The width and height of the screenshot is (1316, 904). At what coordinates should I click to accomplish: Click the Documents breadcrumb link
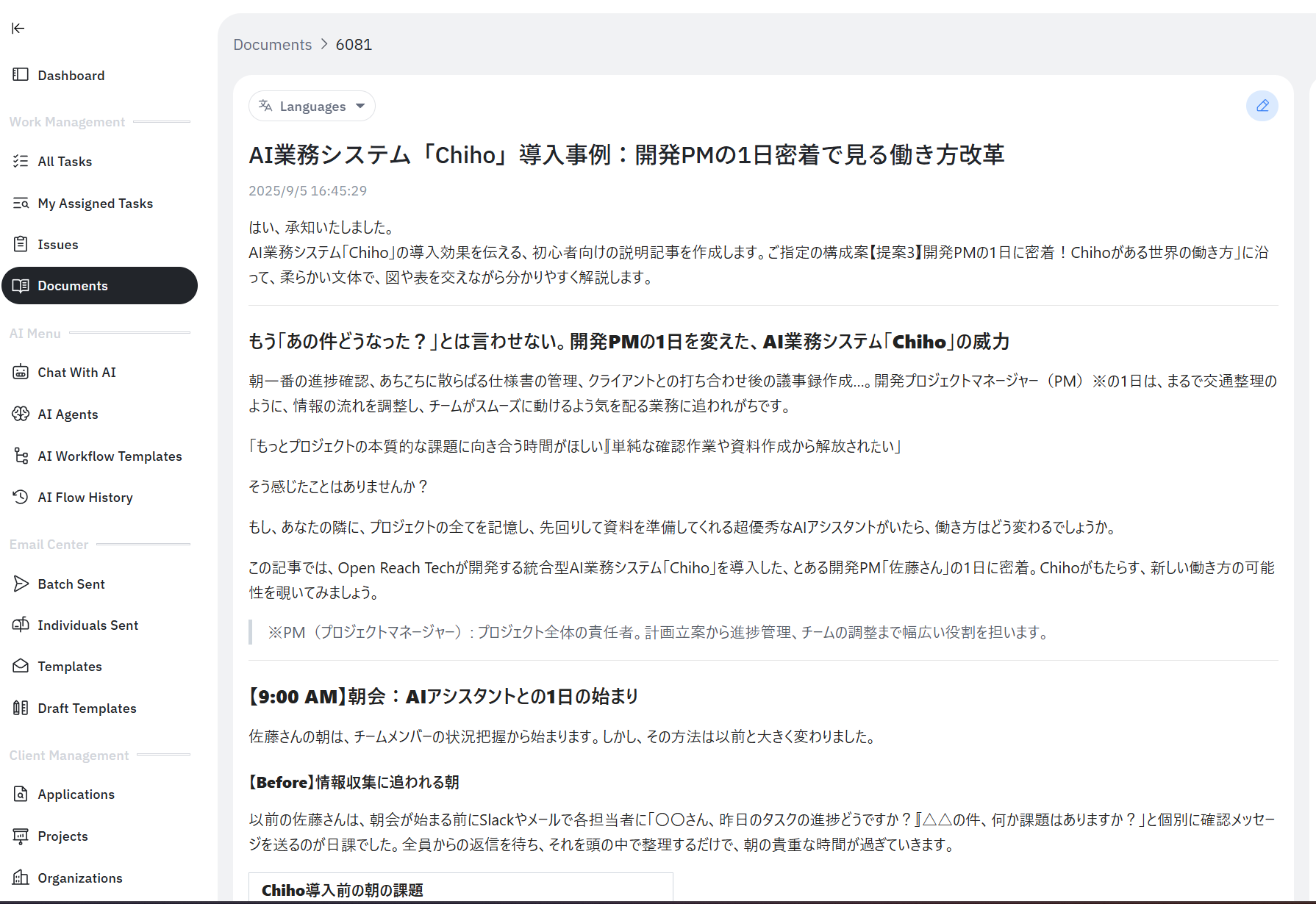[x=272, y=45]
